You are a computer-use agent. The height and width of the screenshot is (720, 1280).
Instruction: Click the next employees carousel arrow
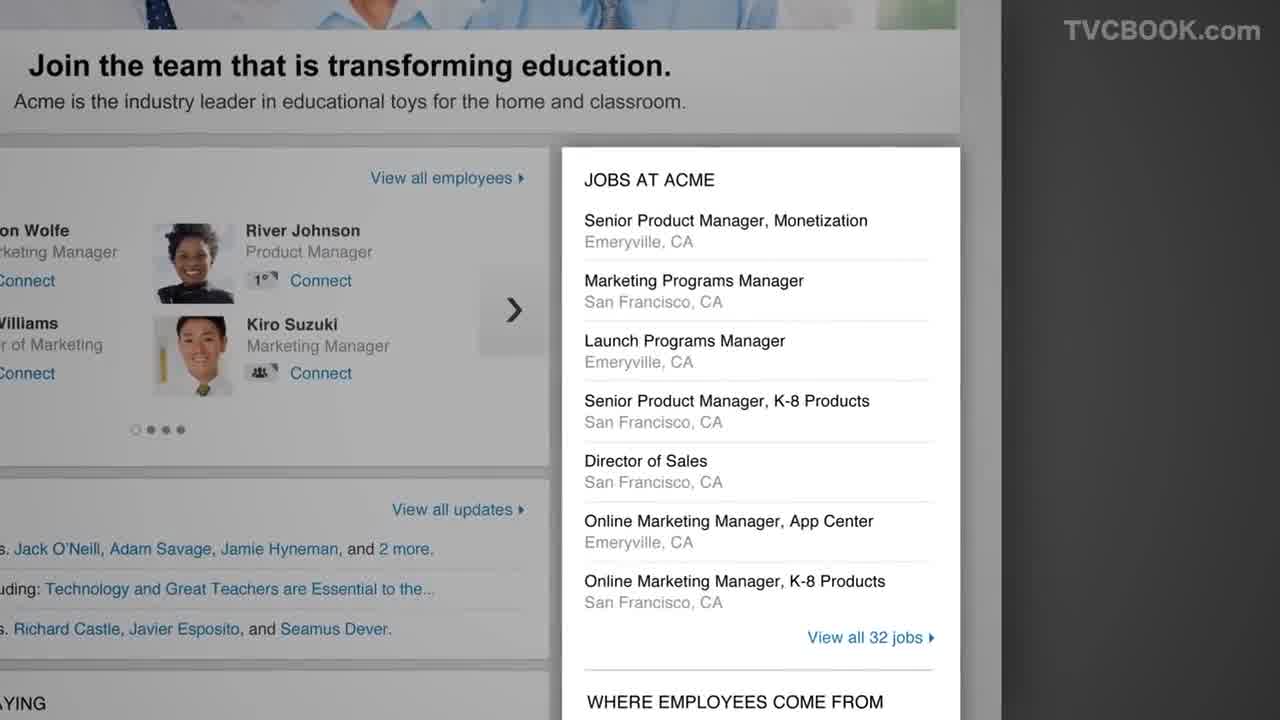513,310
